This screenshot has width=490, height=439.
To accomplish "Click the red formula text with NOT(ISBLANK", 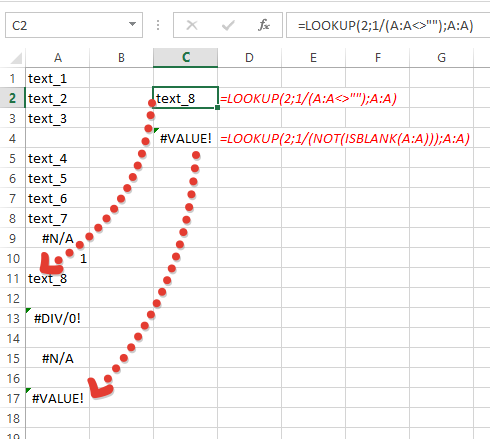I will 345,138.
